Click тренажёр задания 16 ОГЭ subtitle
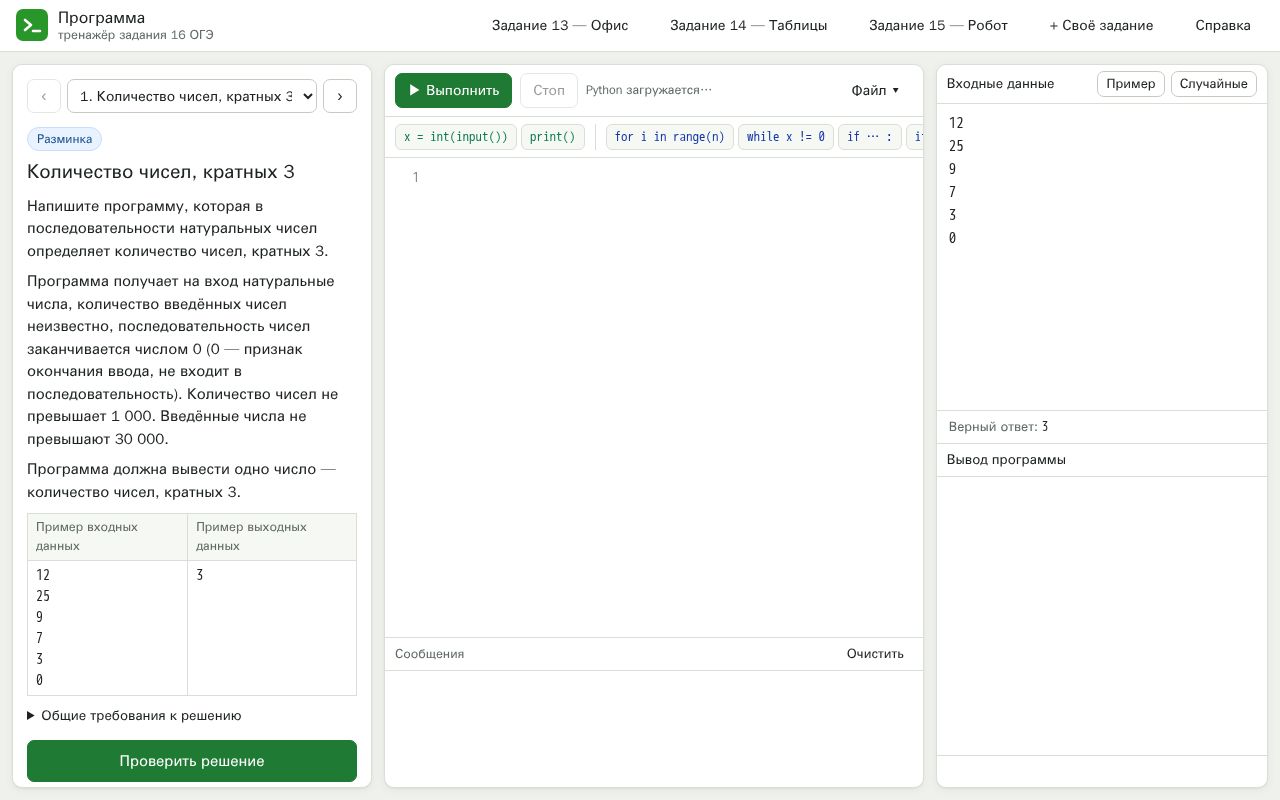Viewport: 1280px width, 800px height. 135,35
